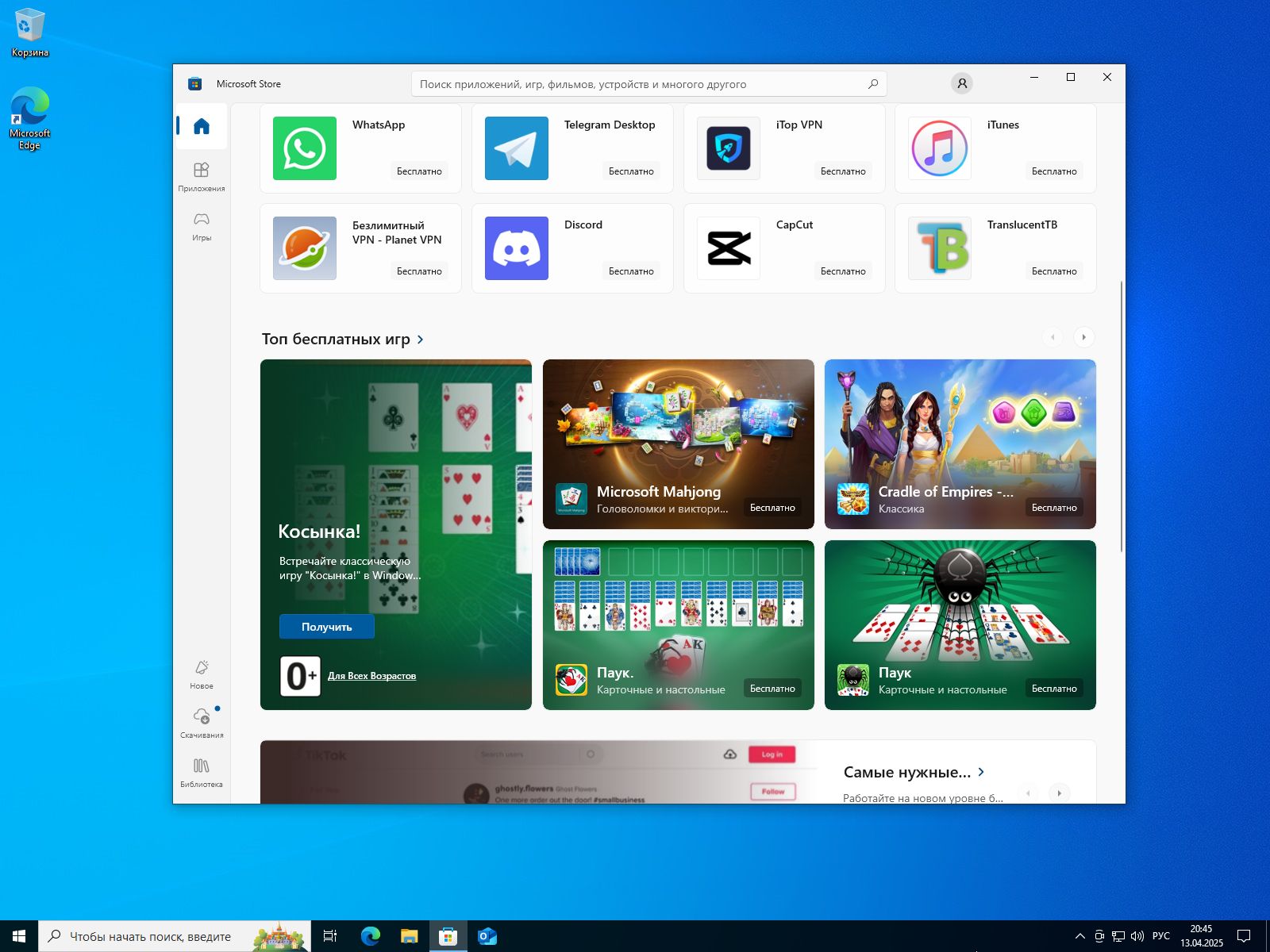Open the Discord app icon
The width and height of the screenshot is (1270, 952).
[517, 248]
